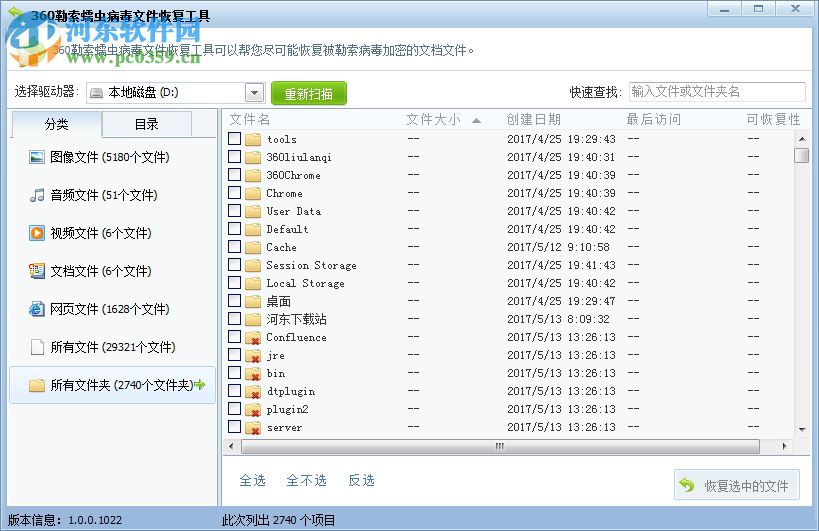Click the vertical scrollbar down arrow
This screenshot has height=531, width=819.
[x=802, y=429]
